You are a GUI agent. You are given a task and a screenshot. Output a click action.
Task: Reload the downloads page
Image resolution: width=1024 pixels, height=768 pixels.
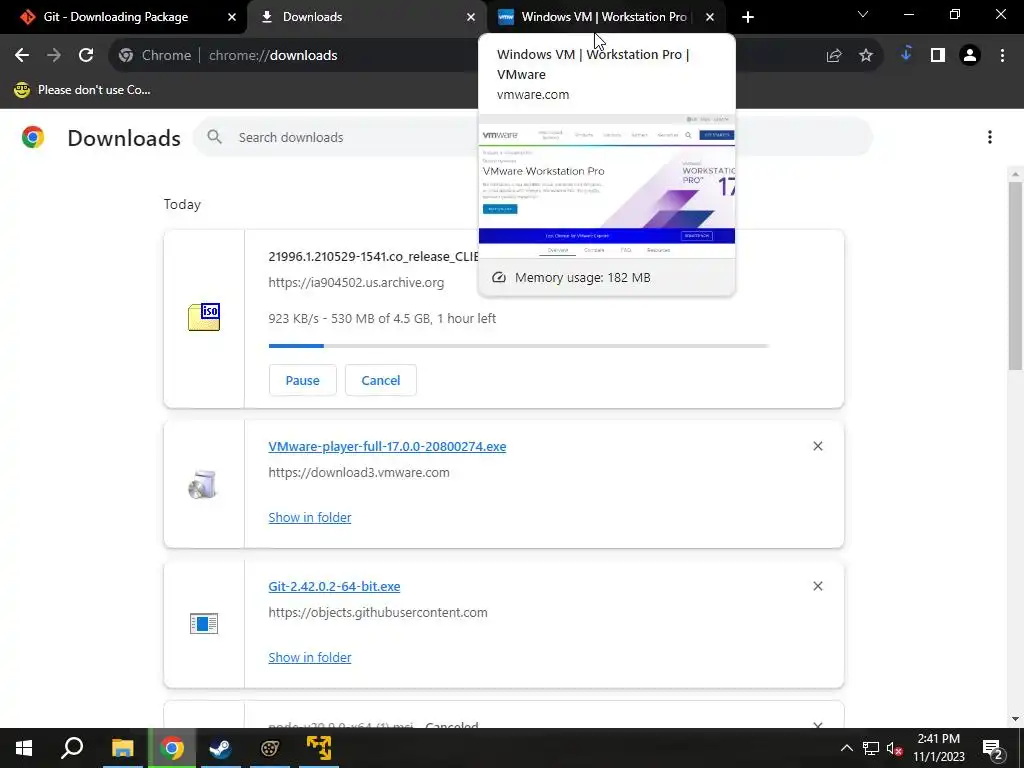point(86,56)
